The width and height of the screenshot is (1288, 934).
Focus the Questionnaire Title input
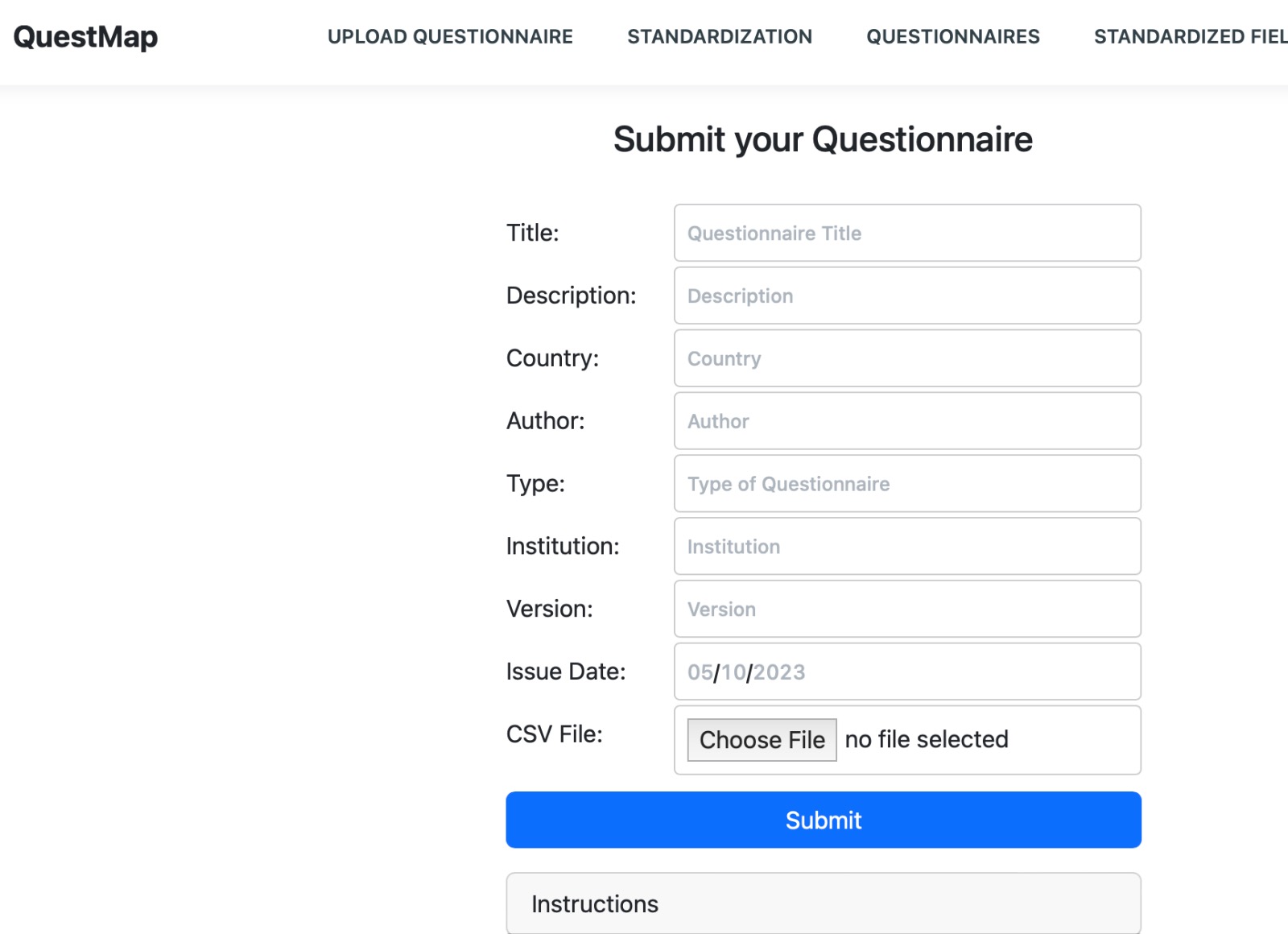(x=907, y=233)
